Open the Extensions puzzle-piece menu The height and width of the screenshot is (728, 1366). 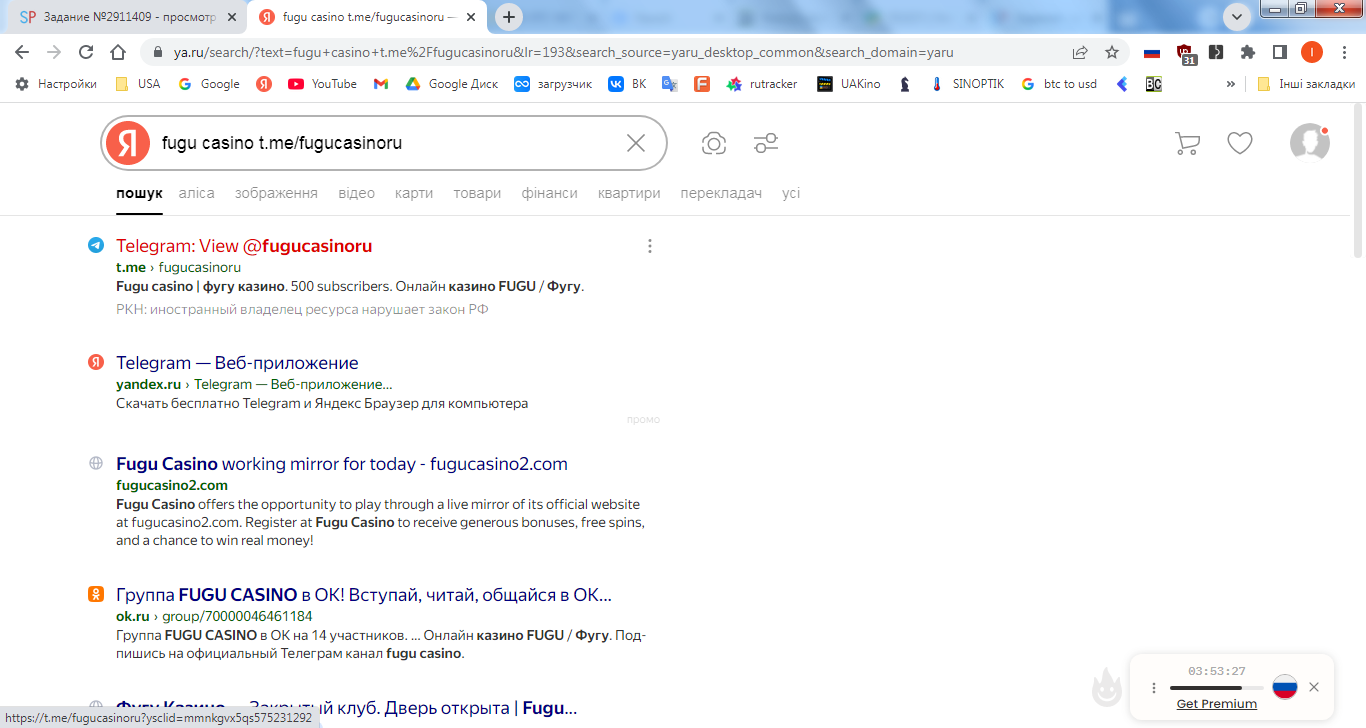point(1248,52)
